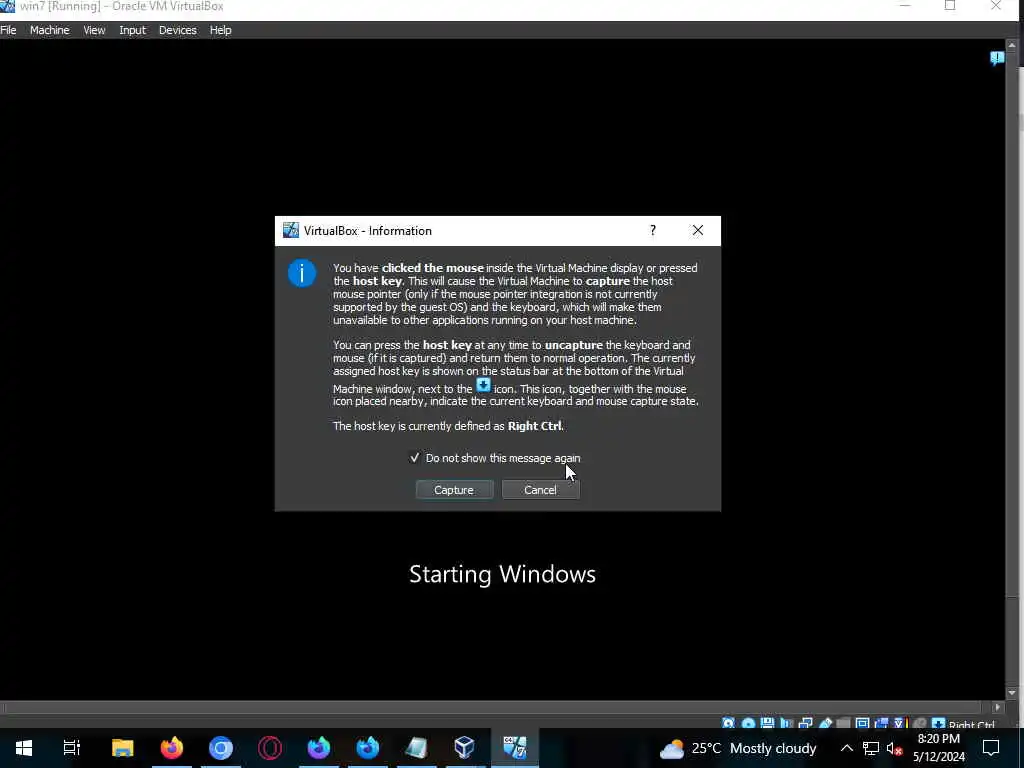Click the vertical scrollbar up arrow
This screenshot has height=768, width=1024.
(1012, 46)
